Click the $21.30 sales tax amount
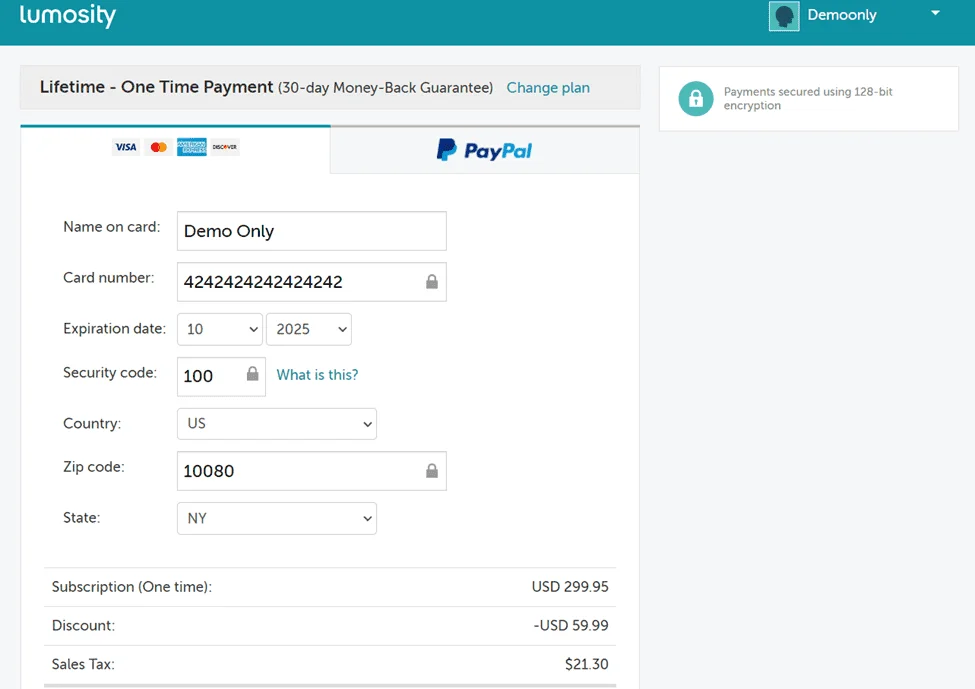This screenshot has height=689, width=975. pyautogui.click(x=586, y=664)
